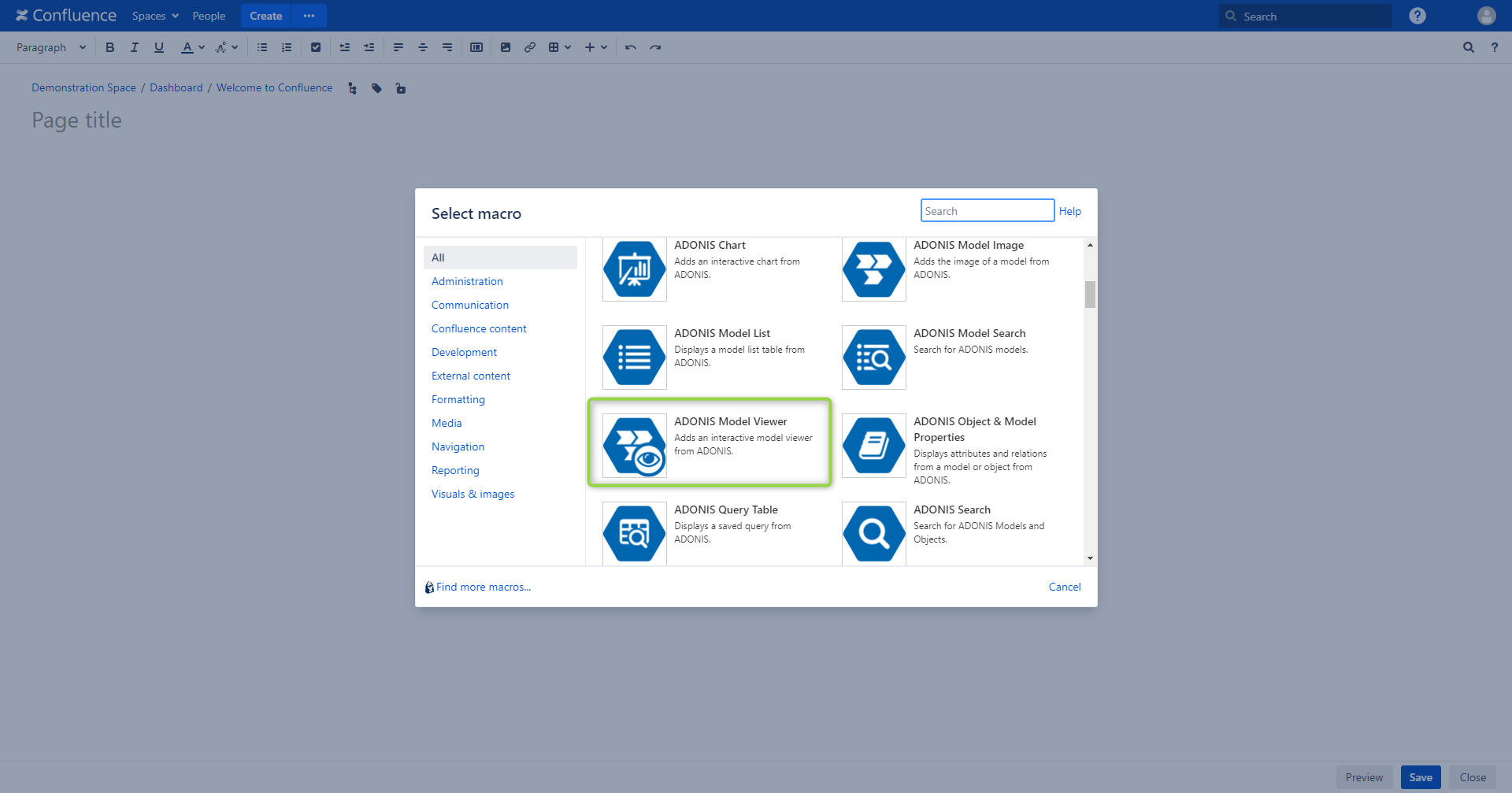
Task: Open the user profile avatar menu
Action: (x=1487, y=16)
